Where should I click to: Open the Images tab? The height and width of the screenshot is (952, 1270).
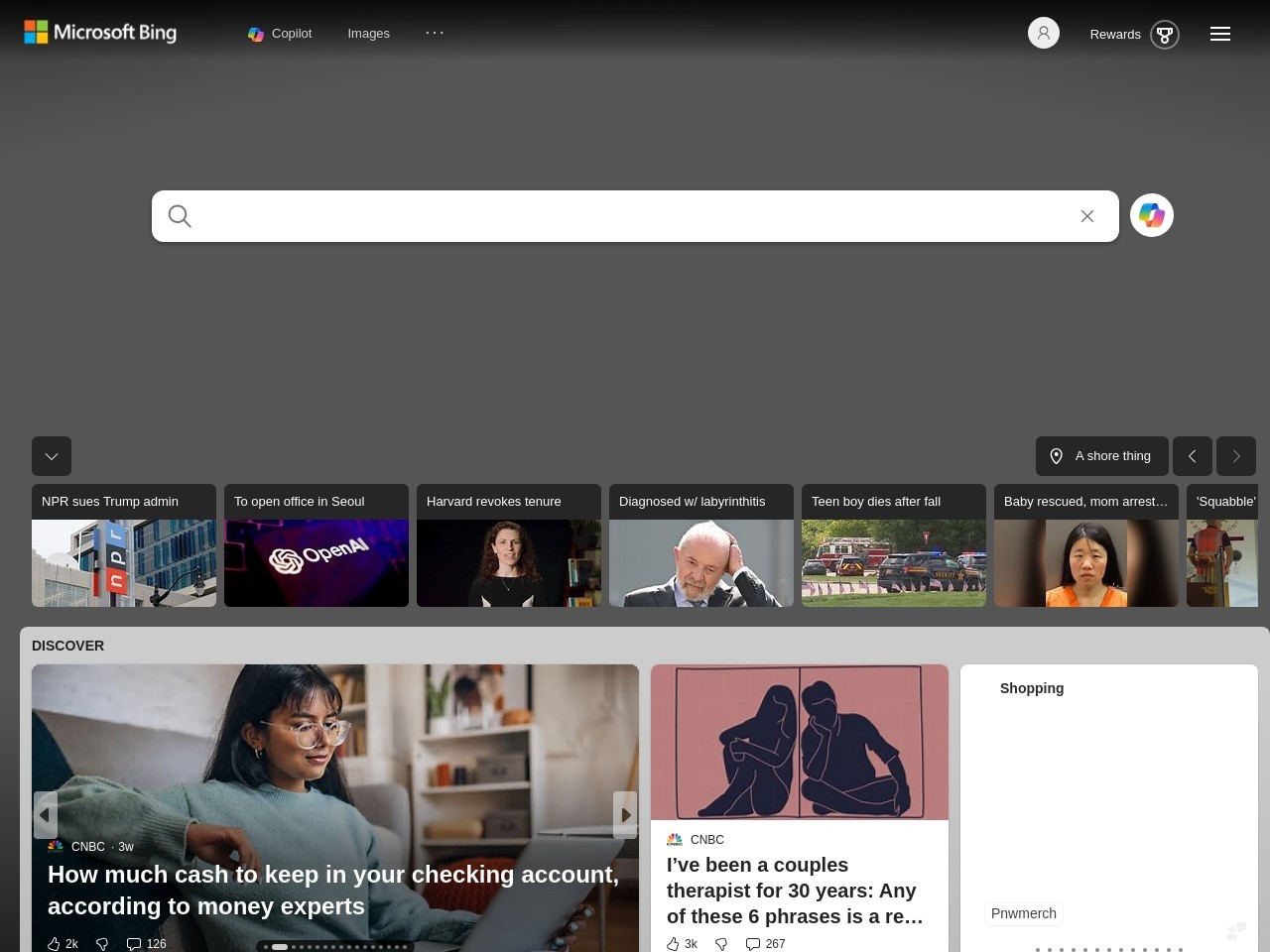[368, 33]
